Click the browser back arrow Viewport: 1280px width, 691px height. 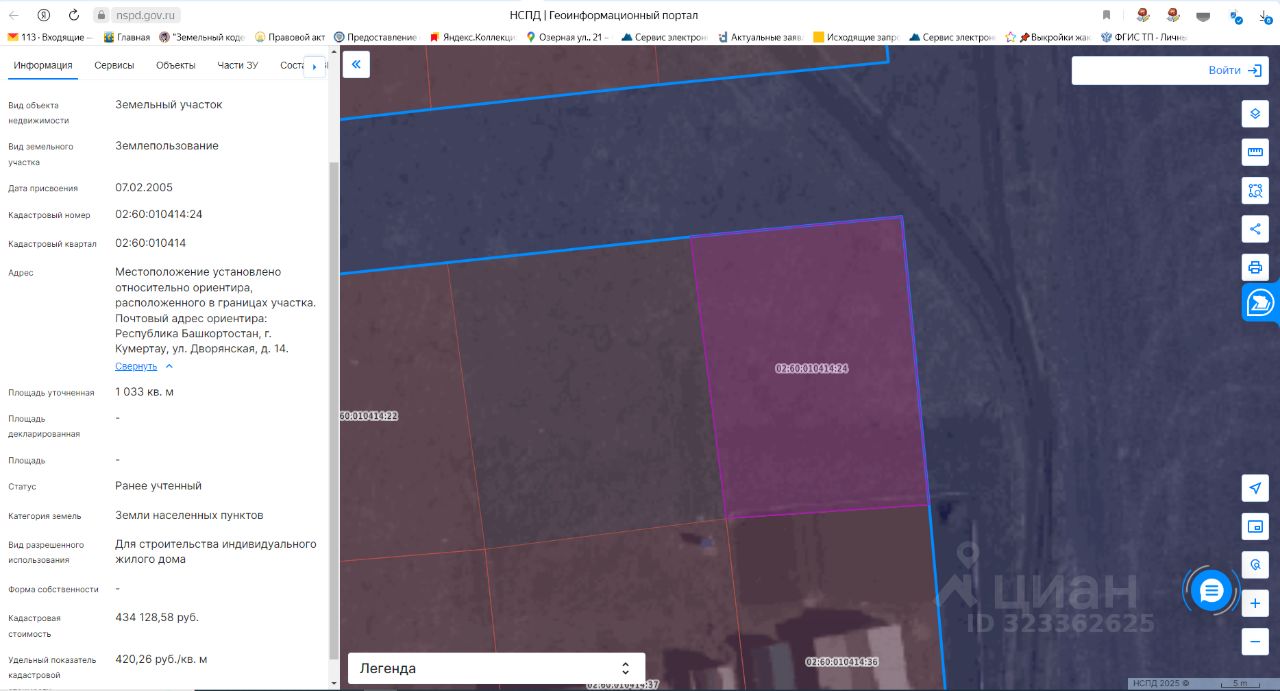14,15
